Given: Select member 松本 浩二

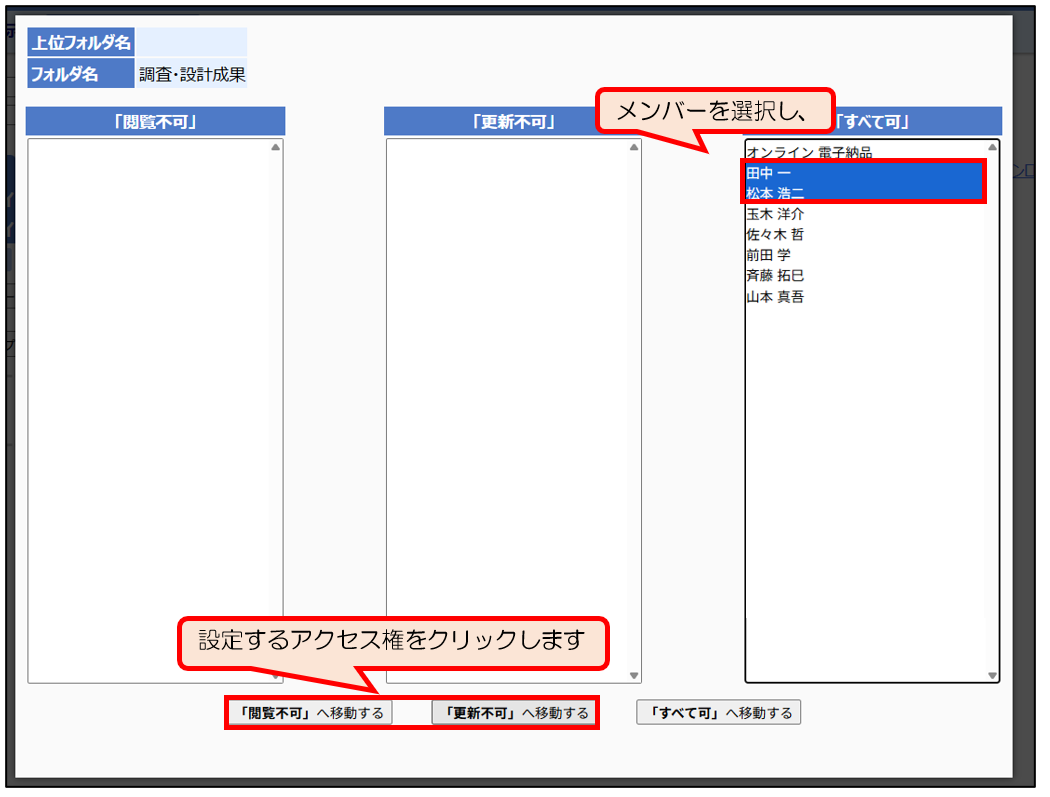Looking at the screenshot, I should point(775,193).
